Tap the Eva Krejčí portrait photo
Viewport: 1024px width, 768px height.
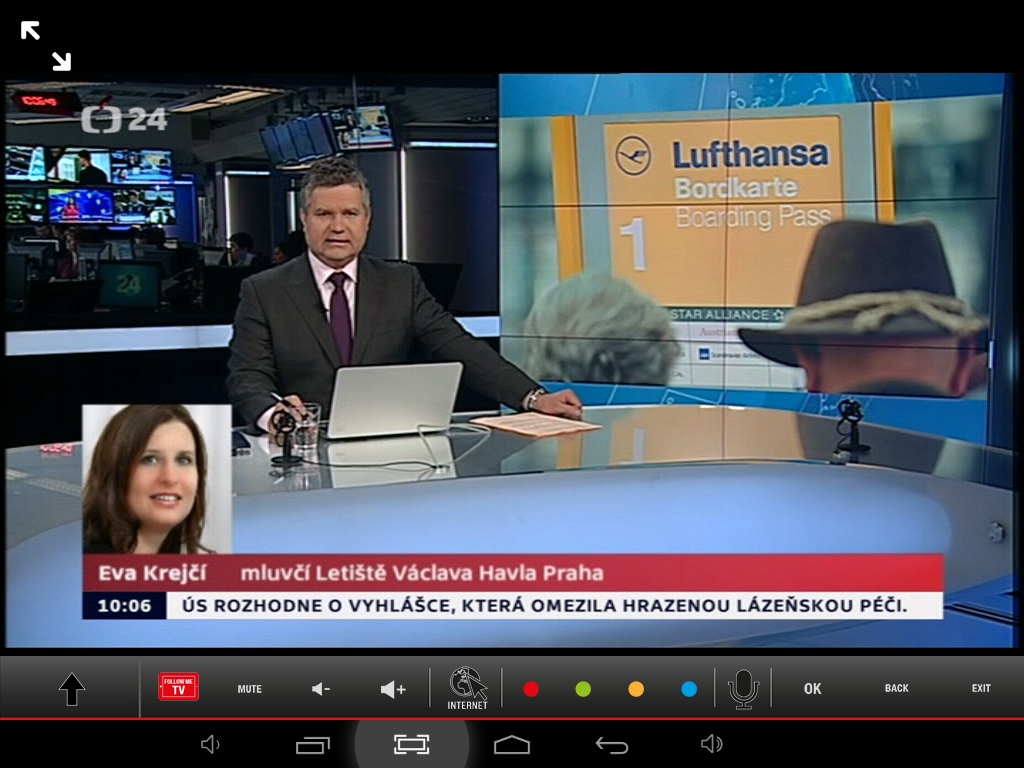[157, 479]
